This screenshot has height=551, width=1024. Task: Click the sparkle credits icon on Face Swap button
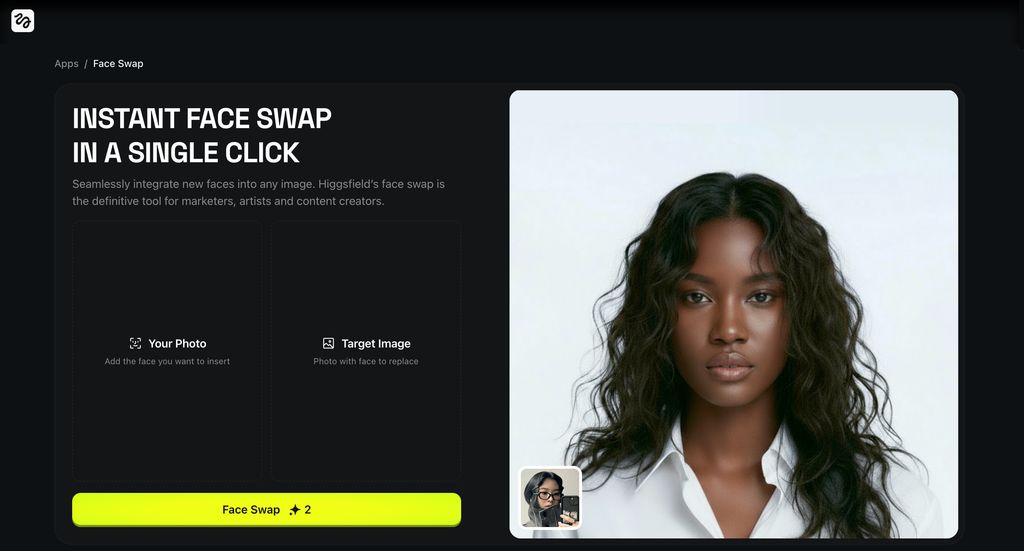(295, 510)
